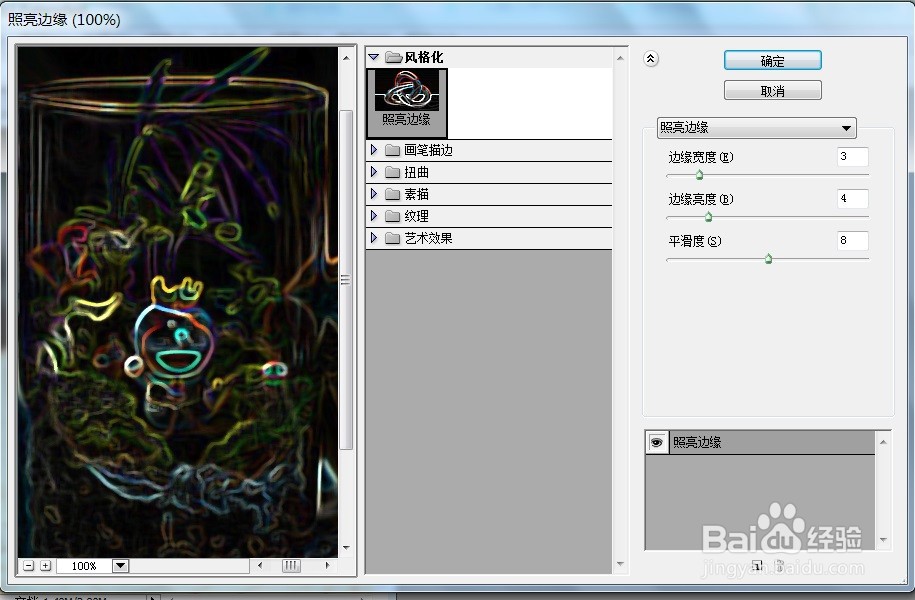Click preview horizontal scrollbar left arrow

pyautogui.click(x=260, y=565)
